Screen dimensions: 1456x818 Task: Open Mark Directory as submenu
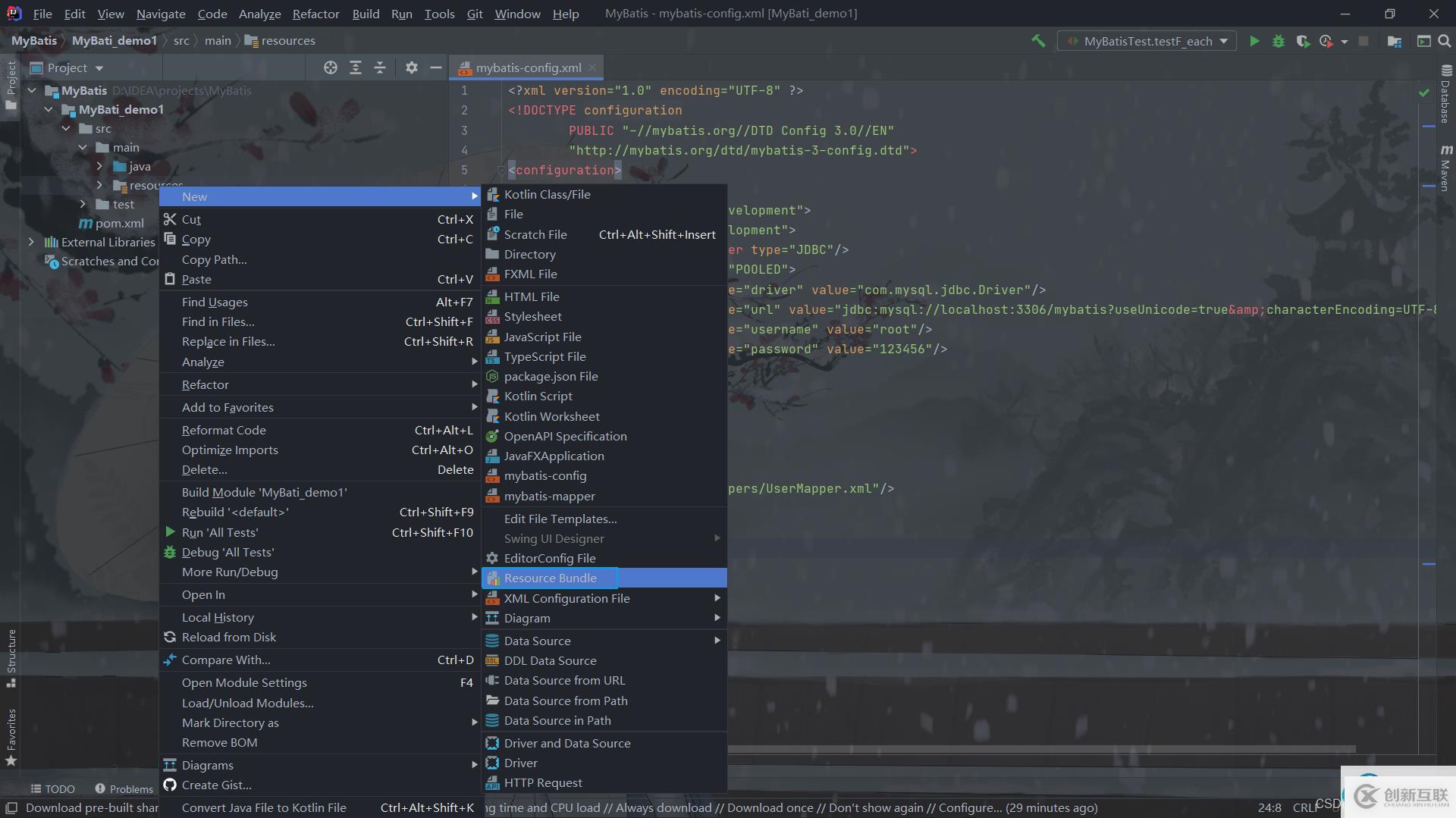[x=320, y=722]
